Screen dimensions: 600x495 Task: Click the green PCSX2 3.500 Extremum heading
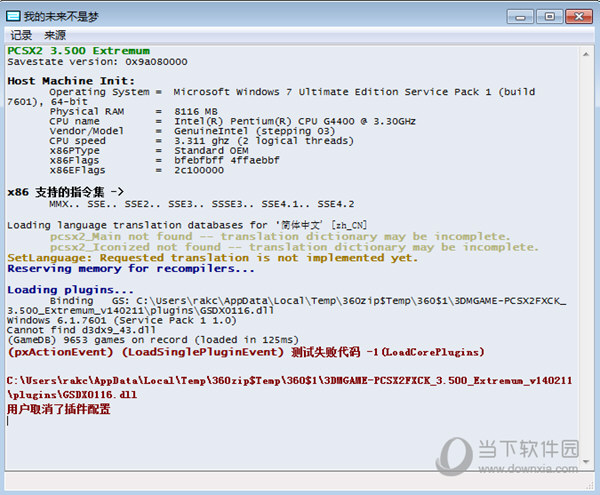point(78,51)
